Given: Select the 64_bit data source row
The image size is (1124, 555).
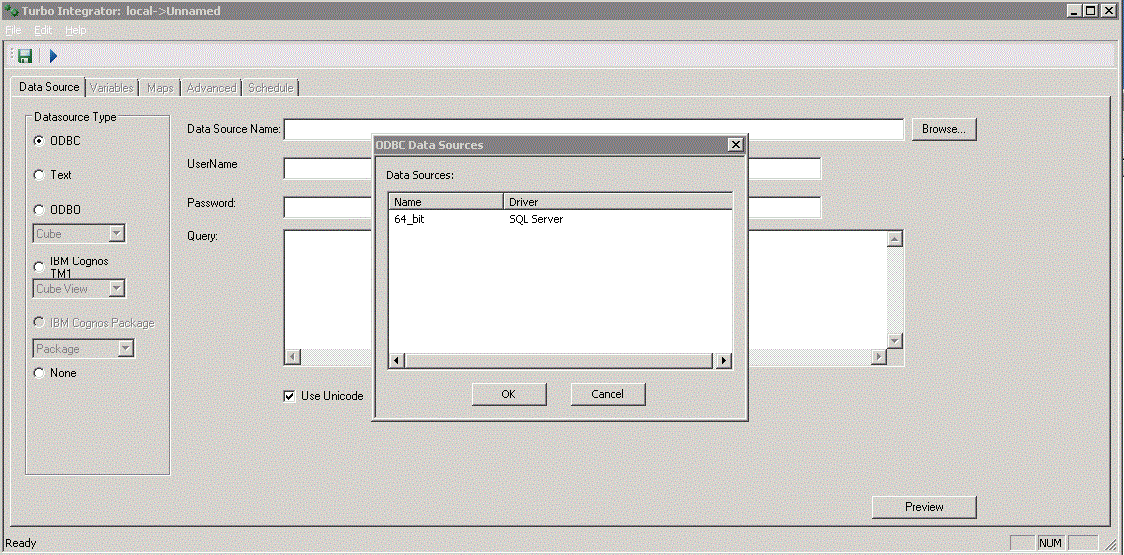Looking at the screenshot, I should point(560,219).
